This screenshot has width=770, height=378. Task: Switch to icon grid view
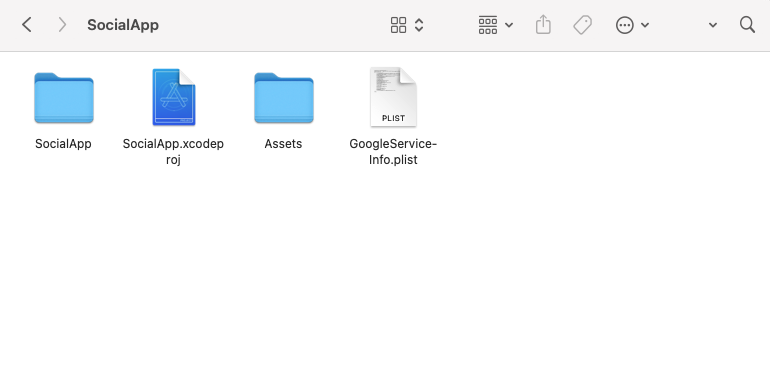398,25
